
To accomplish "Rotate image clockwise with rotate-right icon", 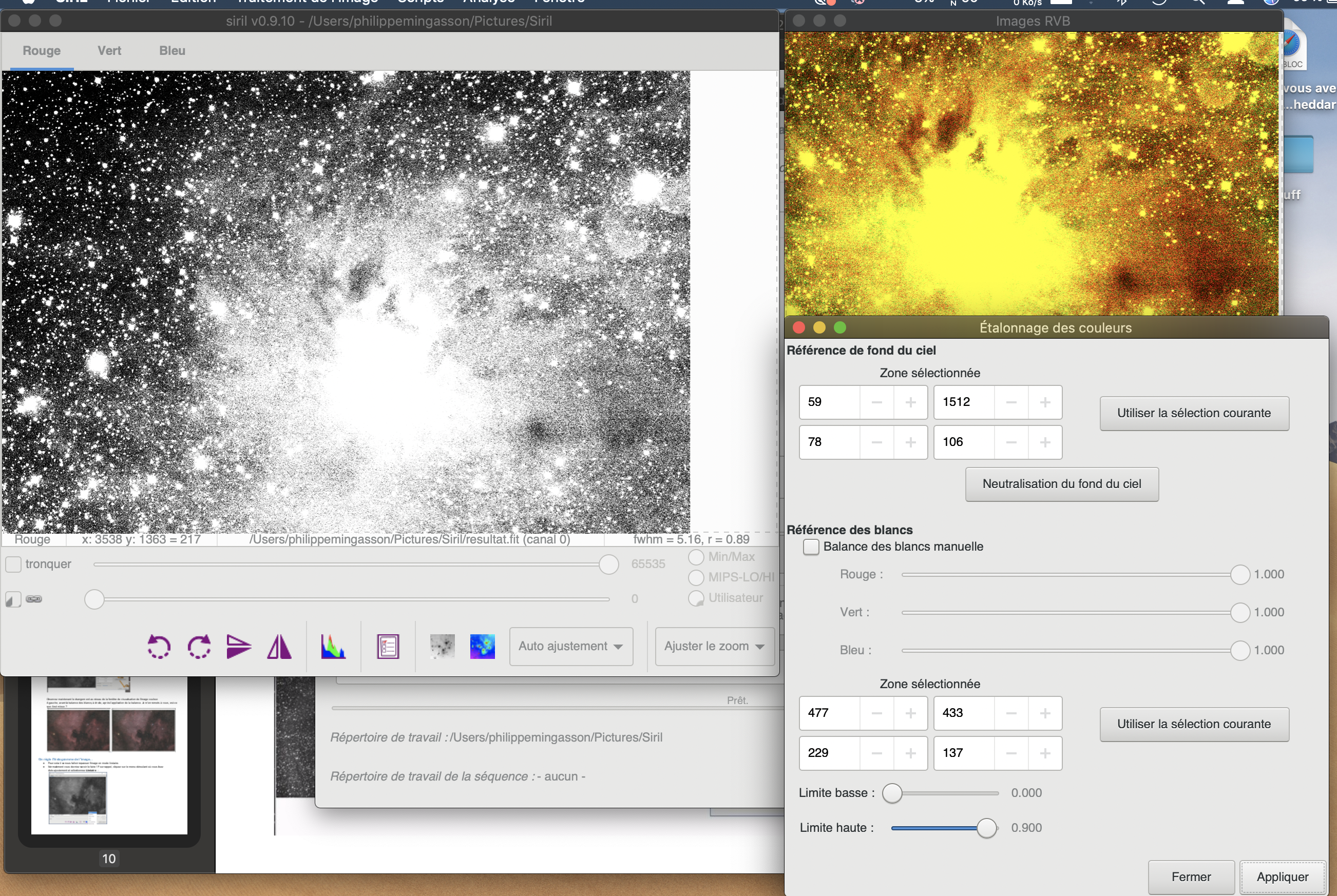I will (199, 647).
